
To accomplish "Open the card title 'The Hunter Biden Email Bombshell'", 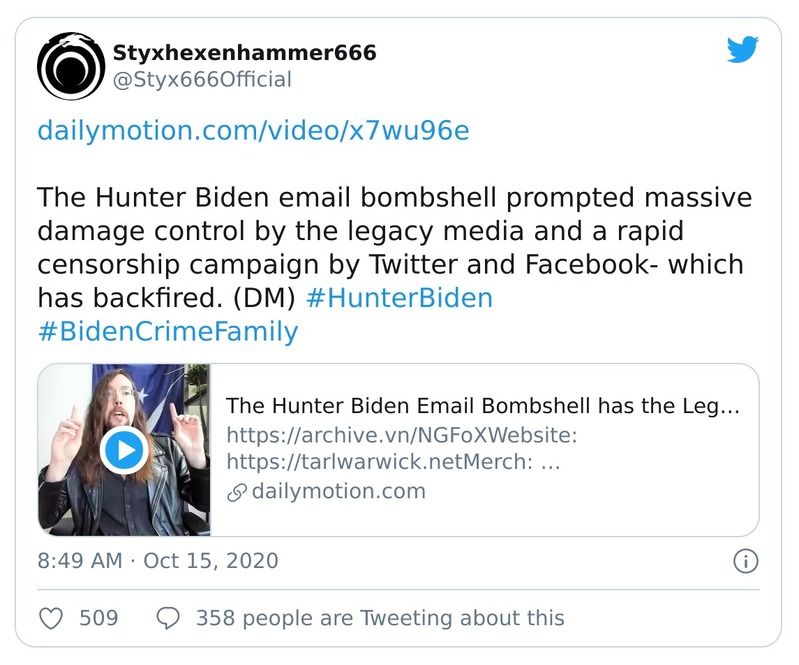I will pyautogui.click(x=482, y=406).
